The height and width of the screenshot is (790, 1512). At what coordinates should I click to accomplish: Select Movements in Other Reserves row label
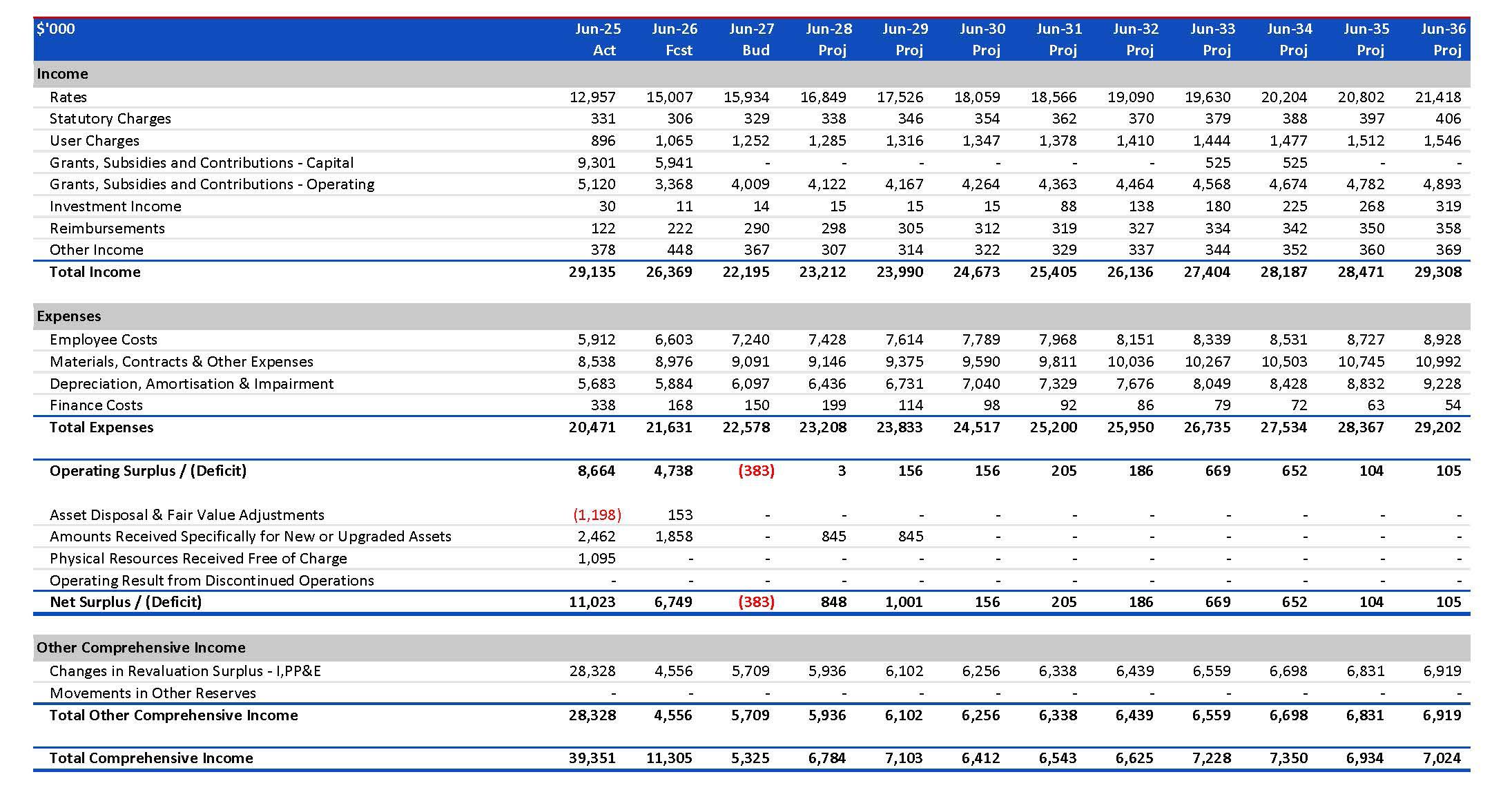click(x=153, y=693)
